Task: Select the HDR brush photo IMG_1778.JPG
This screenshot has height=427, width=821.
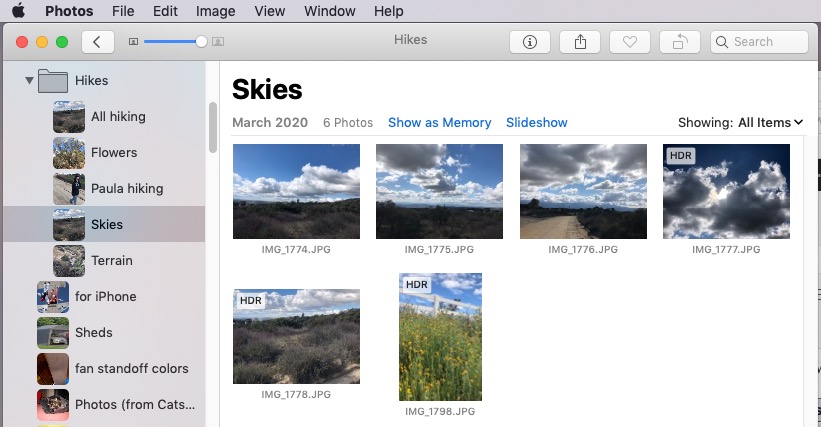Action: point(296,336)
